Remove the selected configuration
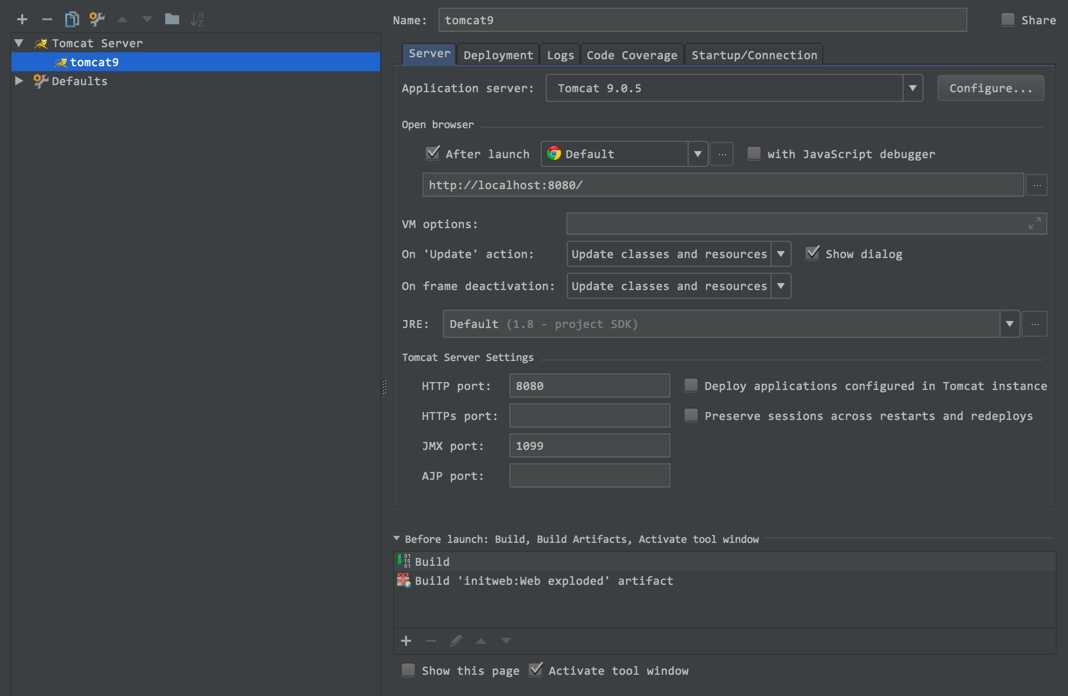Screen dimensions: 1068x696 tap(47, 19)
